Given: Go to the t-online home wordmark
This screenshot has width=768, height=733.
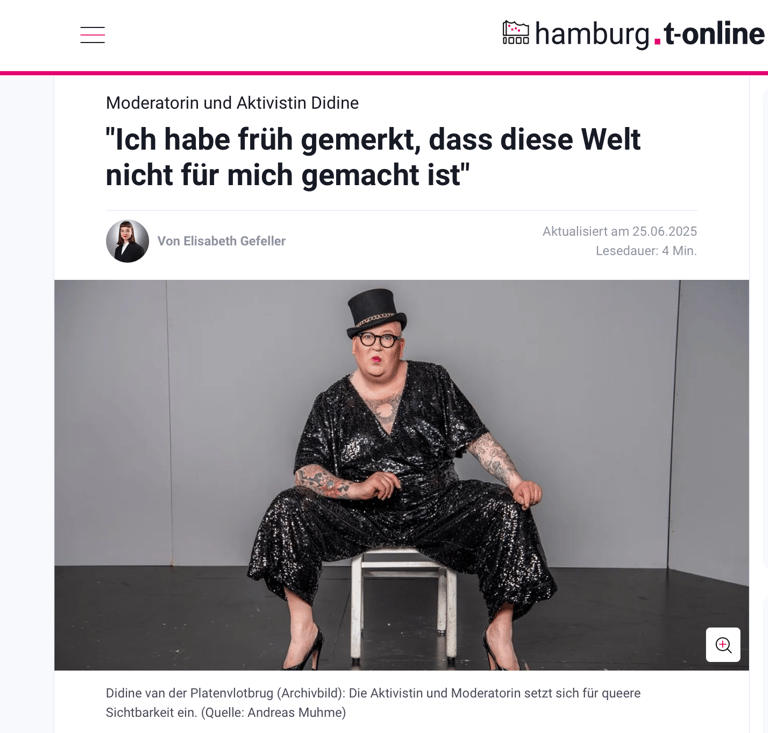Looking at the screenshot, I should point(714,33).
